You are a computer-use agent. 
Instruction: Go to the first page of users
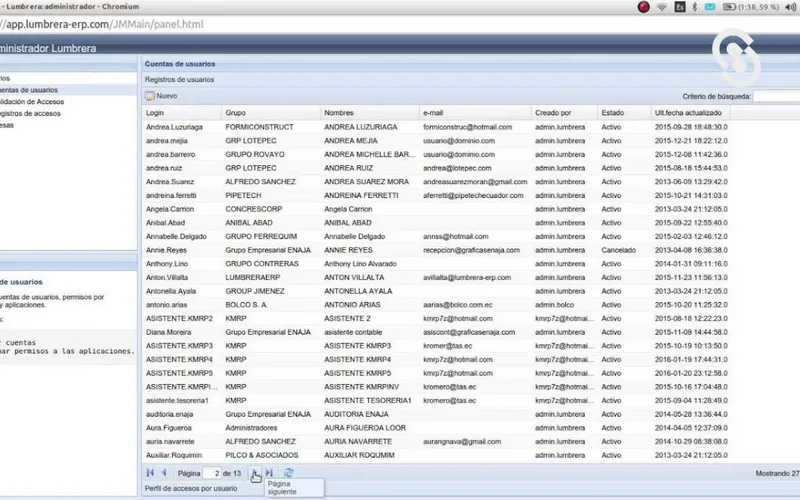tap(150, 473)
